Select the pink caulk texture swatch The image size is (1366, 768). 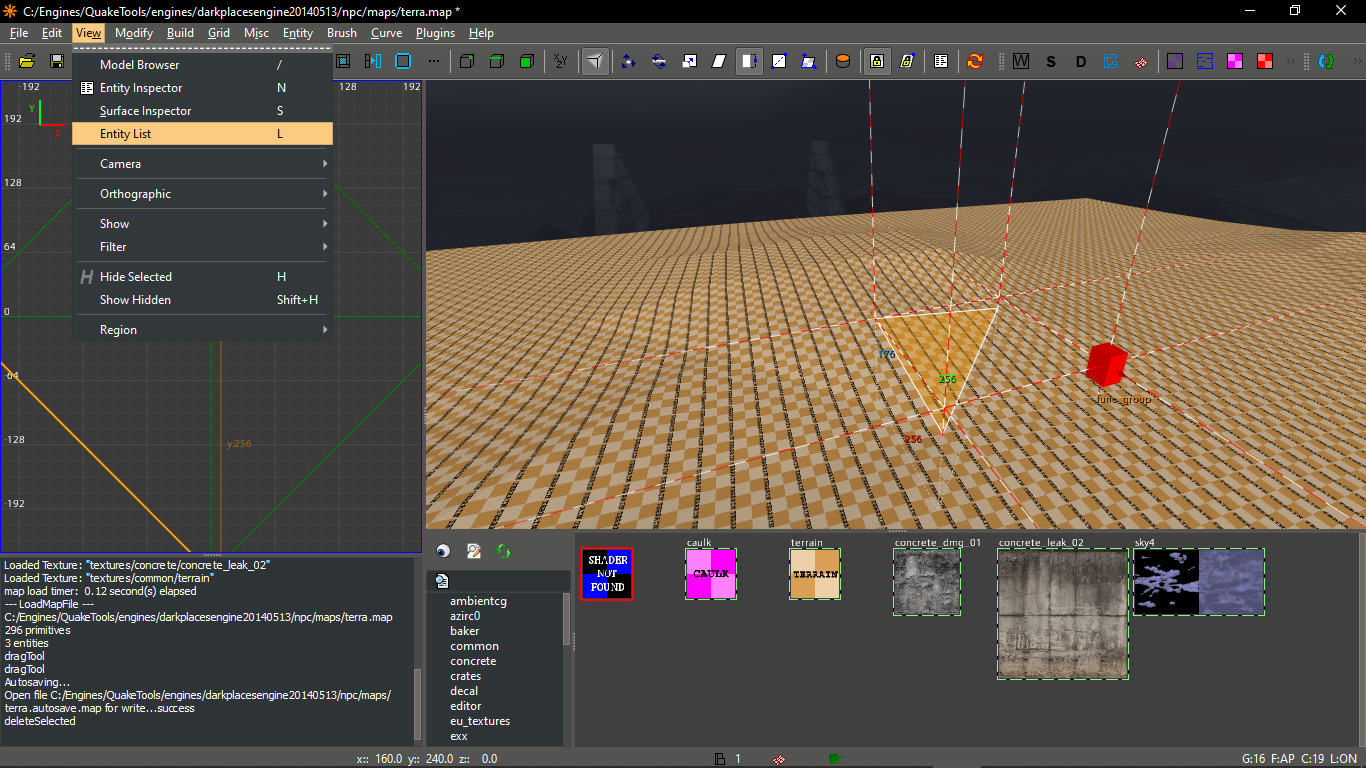711,574
